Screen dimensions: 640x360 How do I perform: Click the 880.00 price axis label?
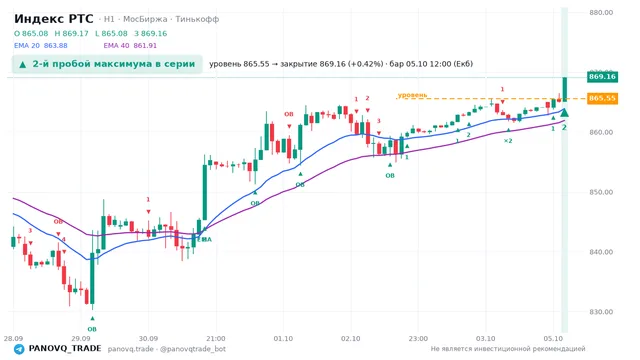tap(601, 13)
